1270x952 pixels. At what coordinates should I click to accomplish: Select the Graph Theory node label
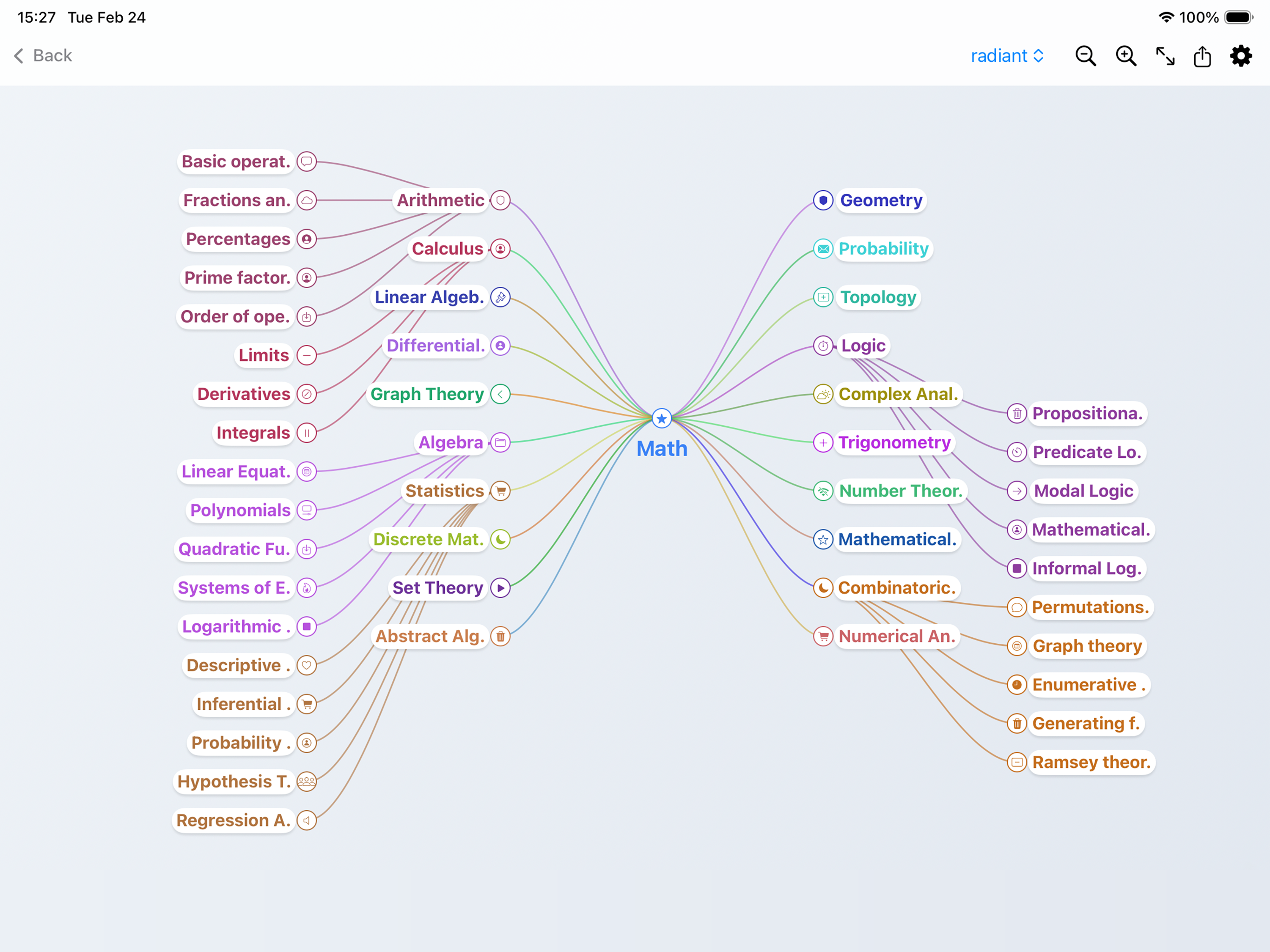[427, 394]
